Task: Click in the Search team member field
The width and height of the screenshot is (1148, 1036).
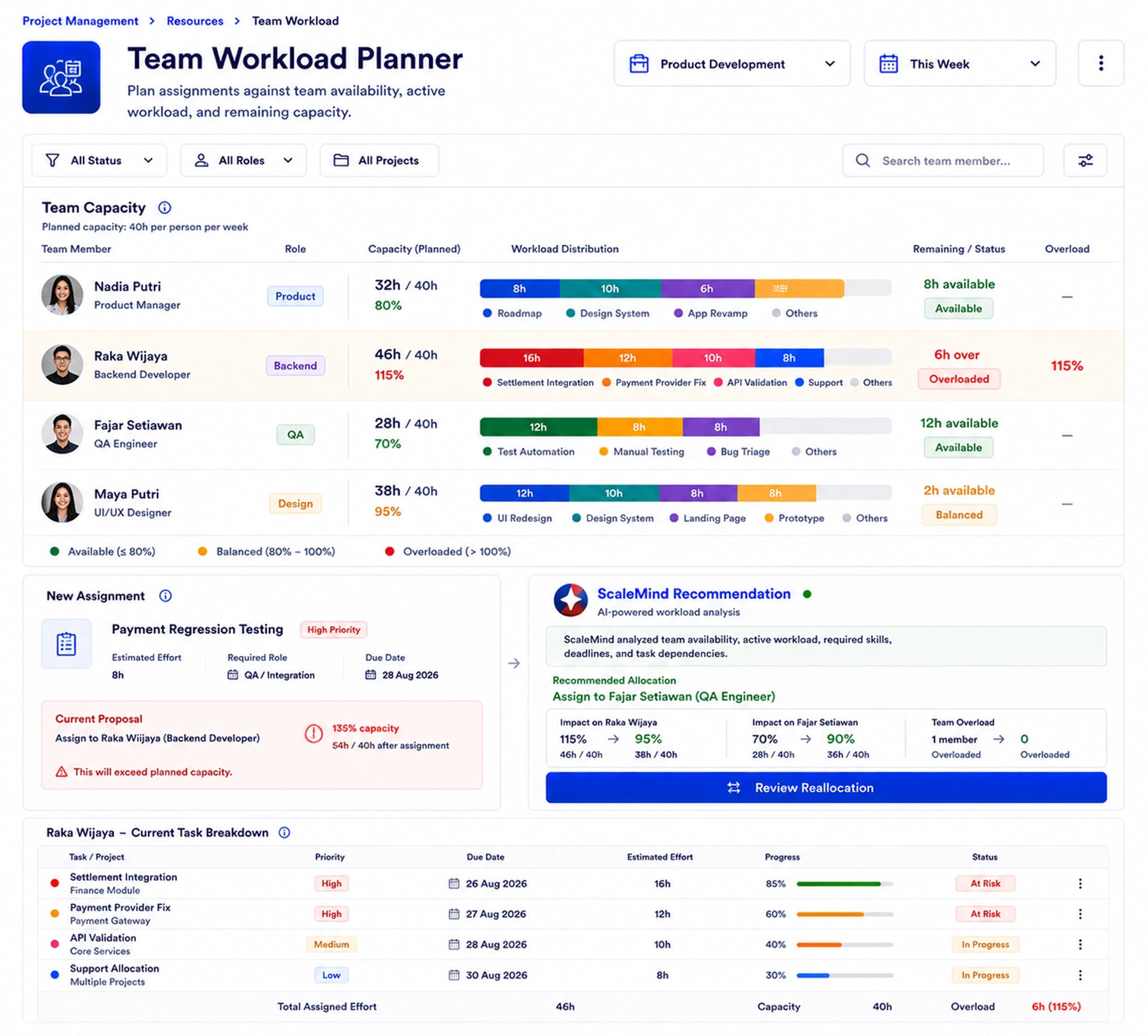Action: coord(943,161)
